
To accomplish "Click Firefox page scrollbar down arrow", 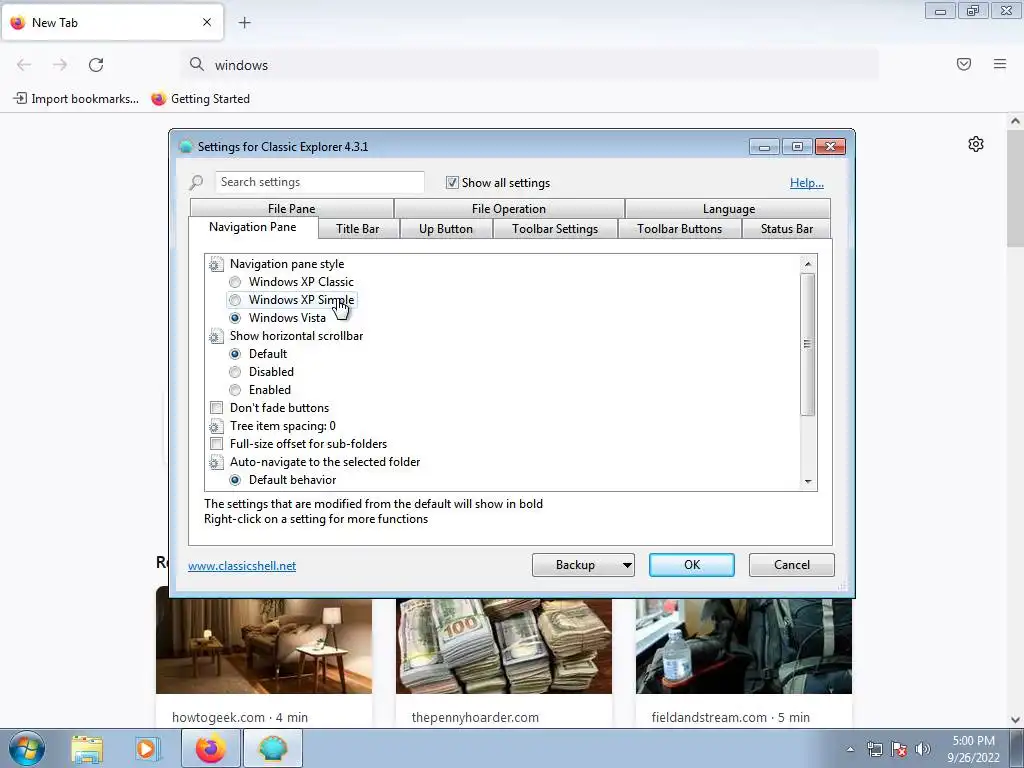I will pyautogui.click(x=1016, y=720).
